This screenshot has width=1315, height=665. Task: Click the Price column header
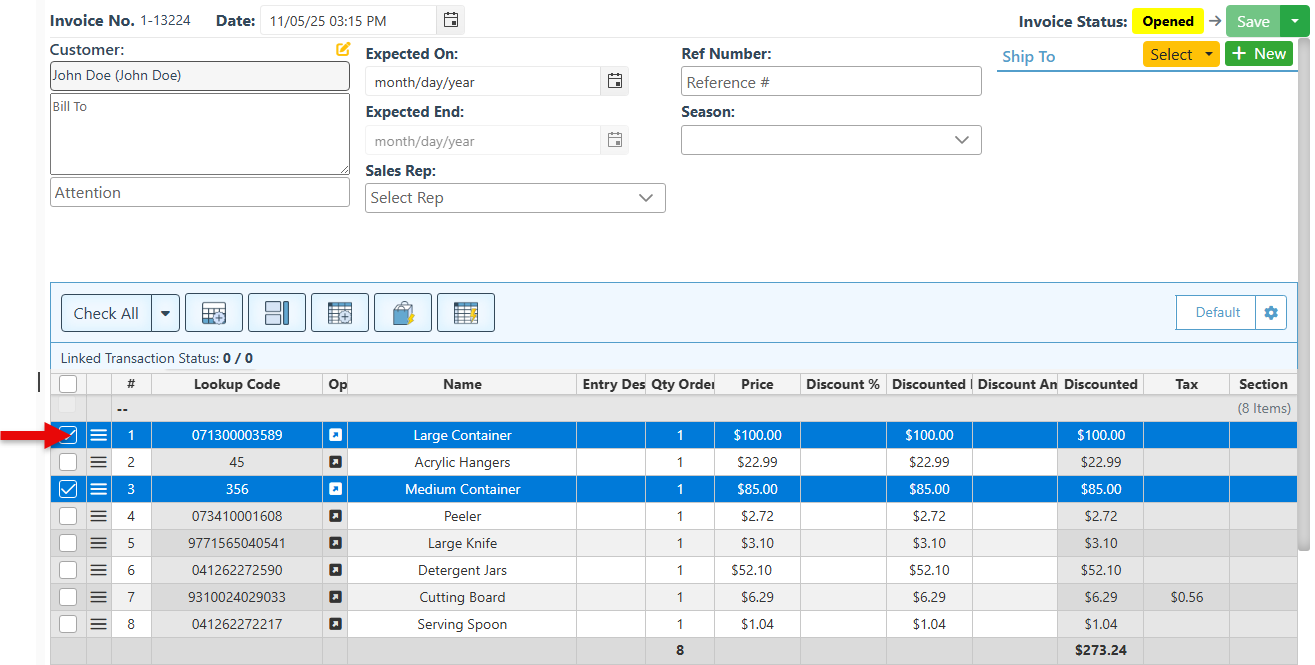pos(757,384)
